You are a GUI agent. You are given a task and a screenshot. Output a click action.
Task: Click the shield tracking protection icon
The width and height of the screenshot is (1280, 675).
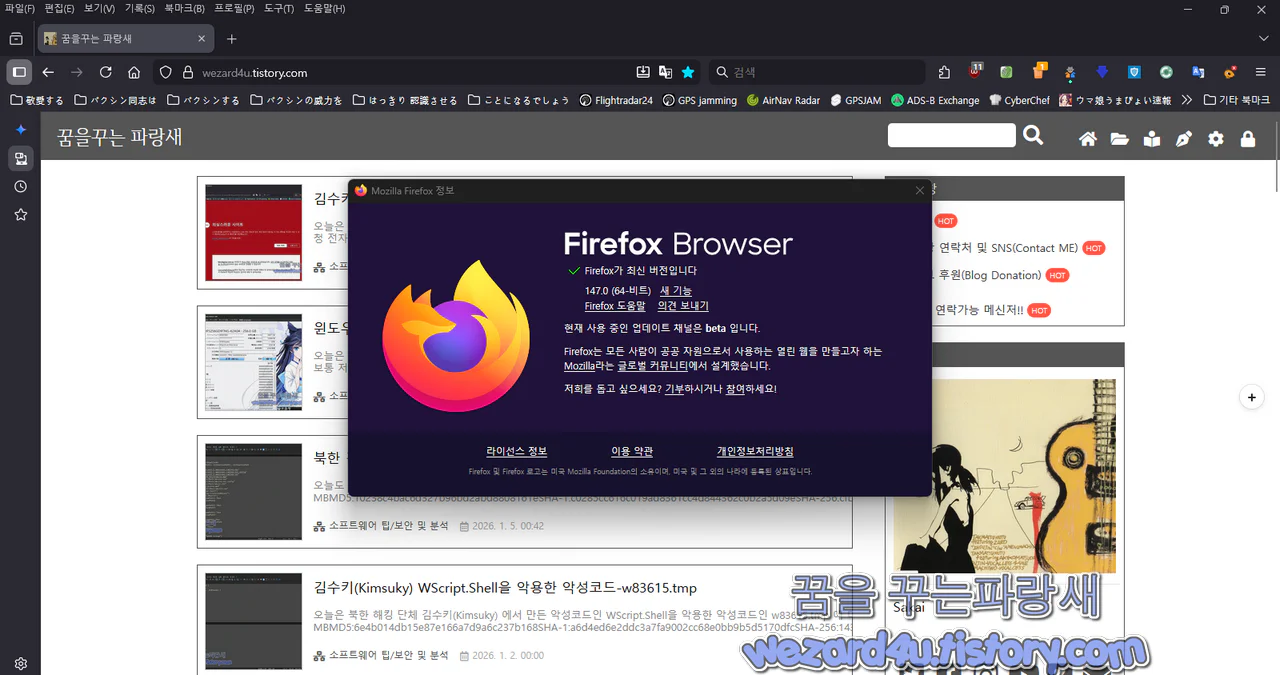pos(167,72)
